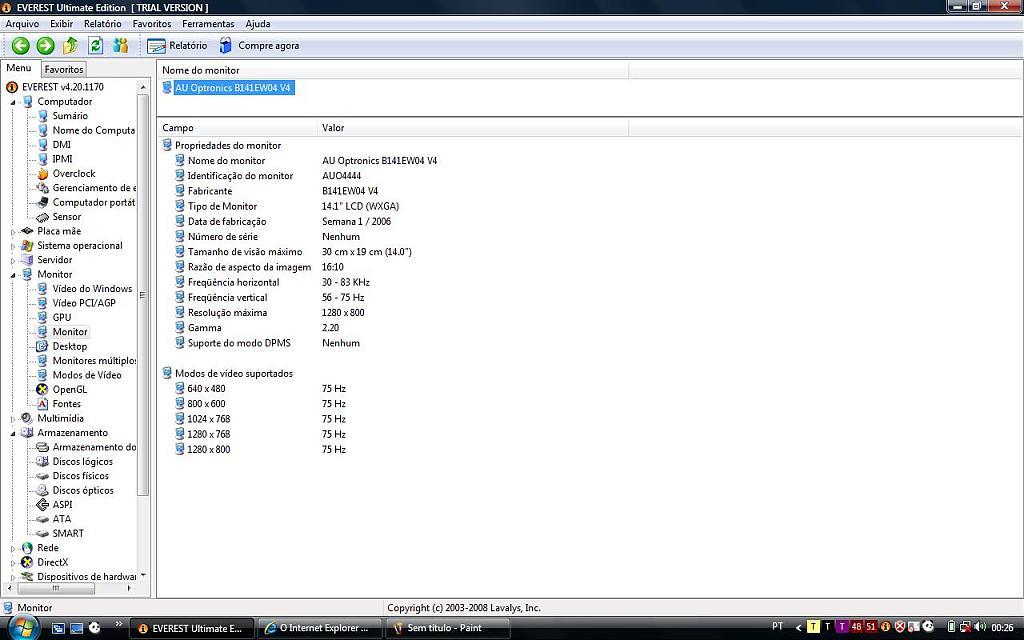Select the Fontes font icon
The width and height of the screenshot is (1024, 640).
point(42,404)
